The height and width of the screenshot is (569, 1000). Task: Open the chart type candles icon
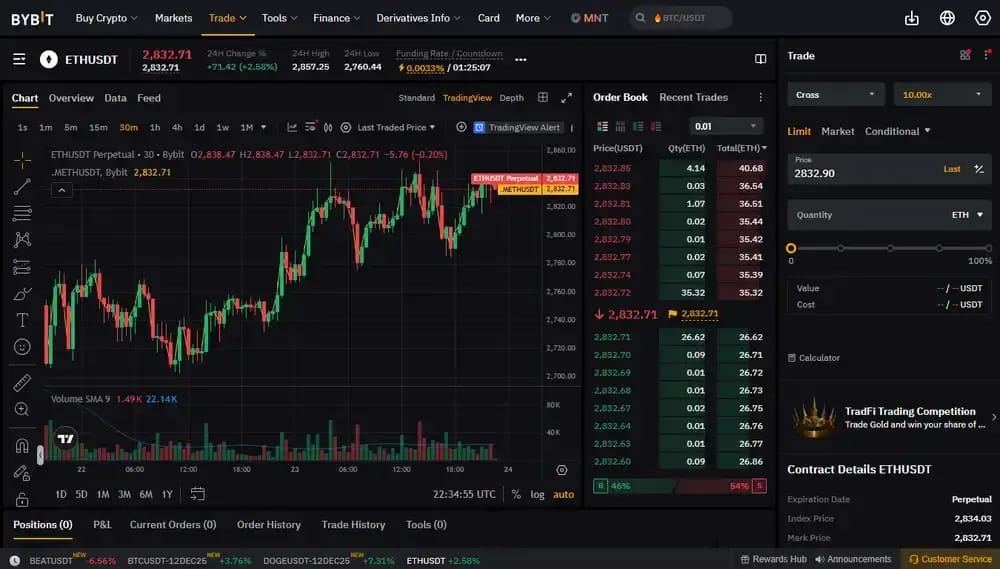click(328, 128)
